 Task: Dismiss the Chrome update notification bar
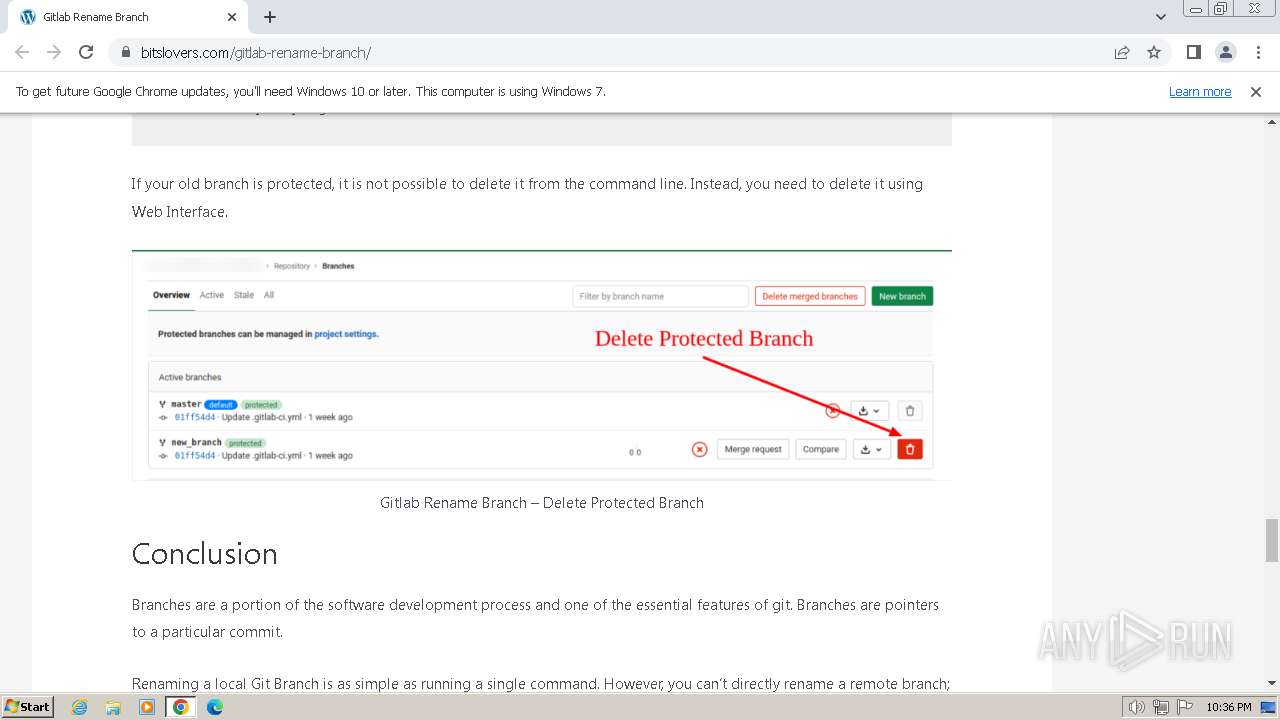[1256, 91]
